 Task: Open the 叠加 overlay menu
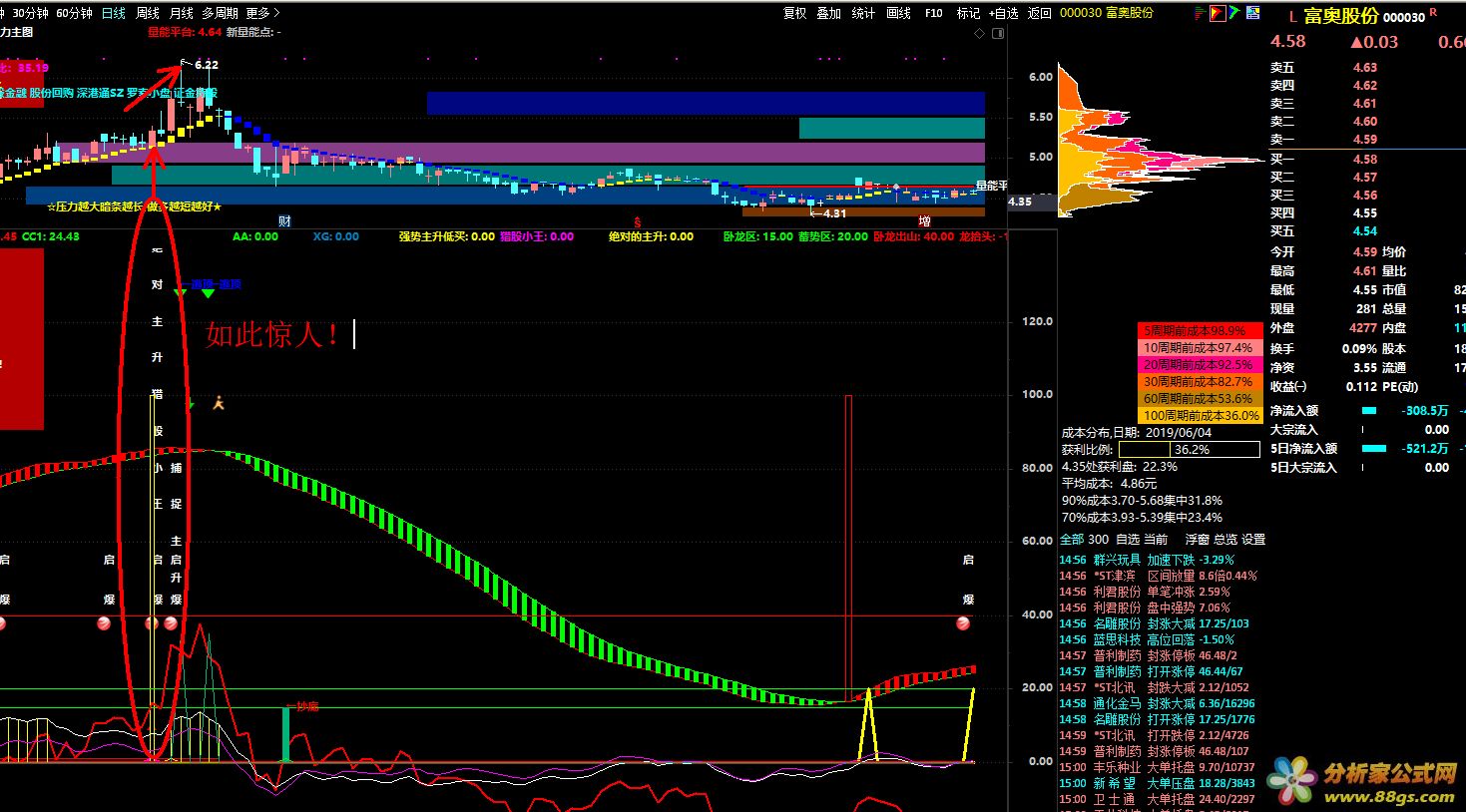(829, 13)
